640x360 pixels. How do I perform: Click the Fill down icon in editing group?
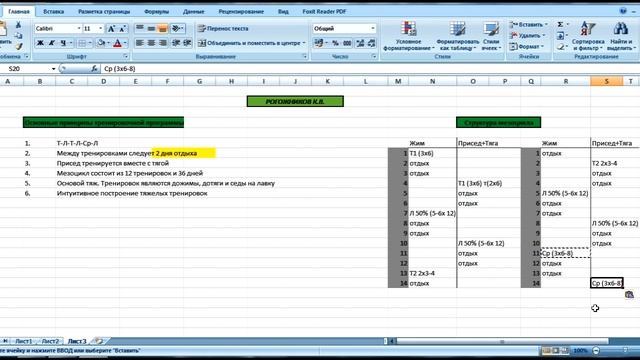(x=561, y=36)
